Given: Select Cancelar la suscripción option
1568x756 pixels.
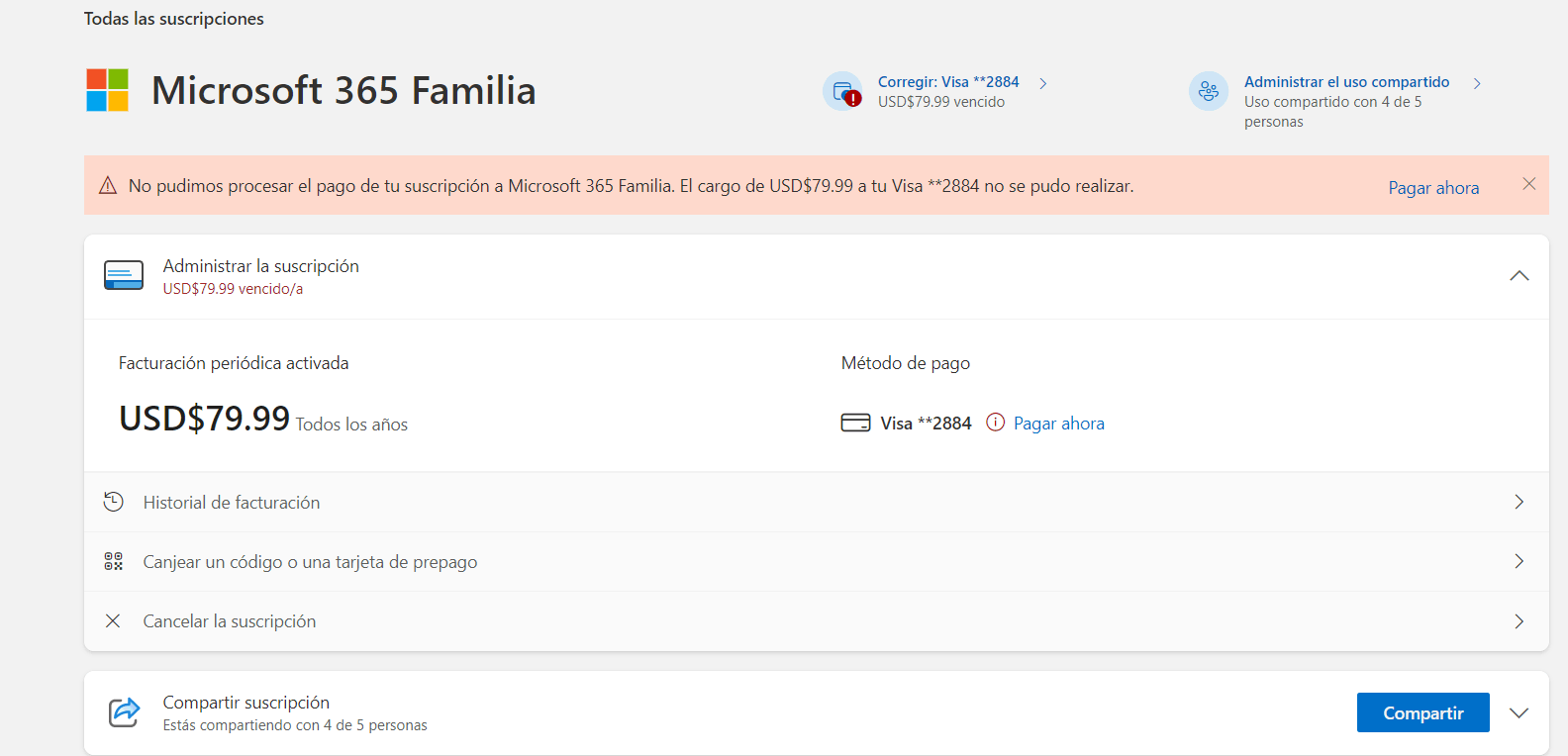Looking at the screenshot, I should 230,621.
